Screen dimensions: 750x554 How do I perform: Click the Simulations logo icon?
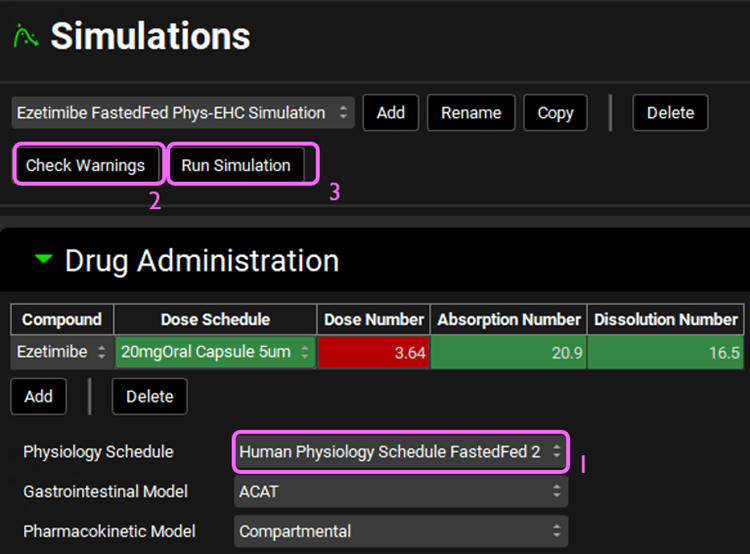(25, 37)
